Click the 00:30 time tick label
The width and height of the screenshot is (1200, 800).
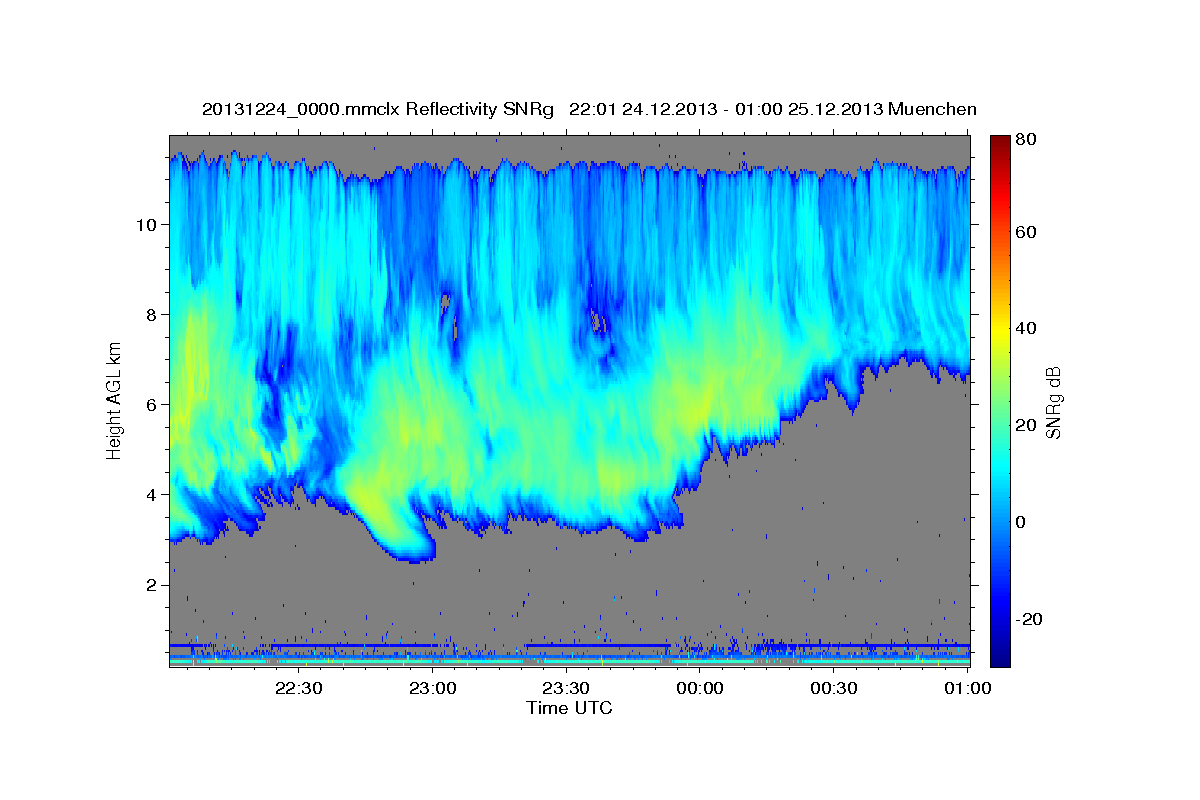[833, 688]
